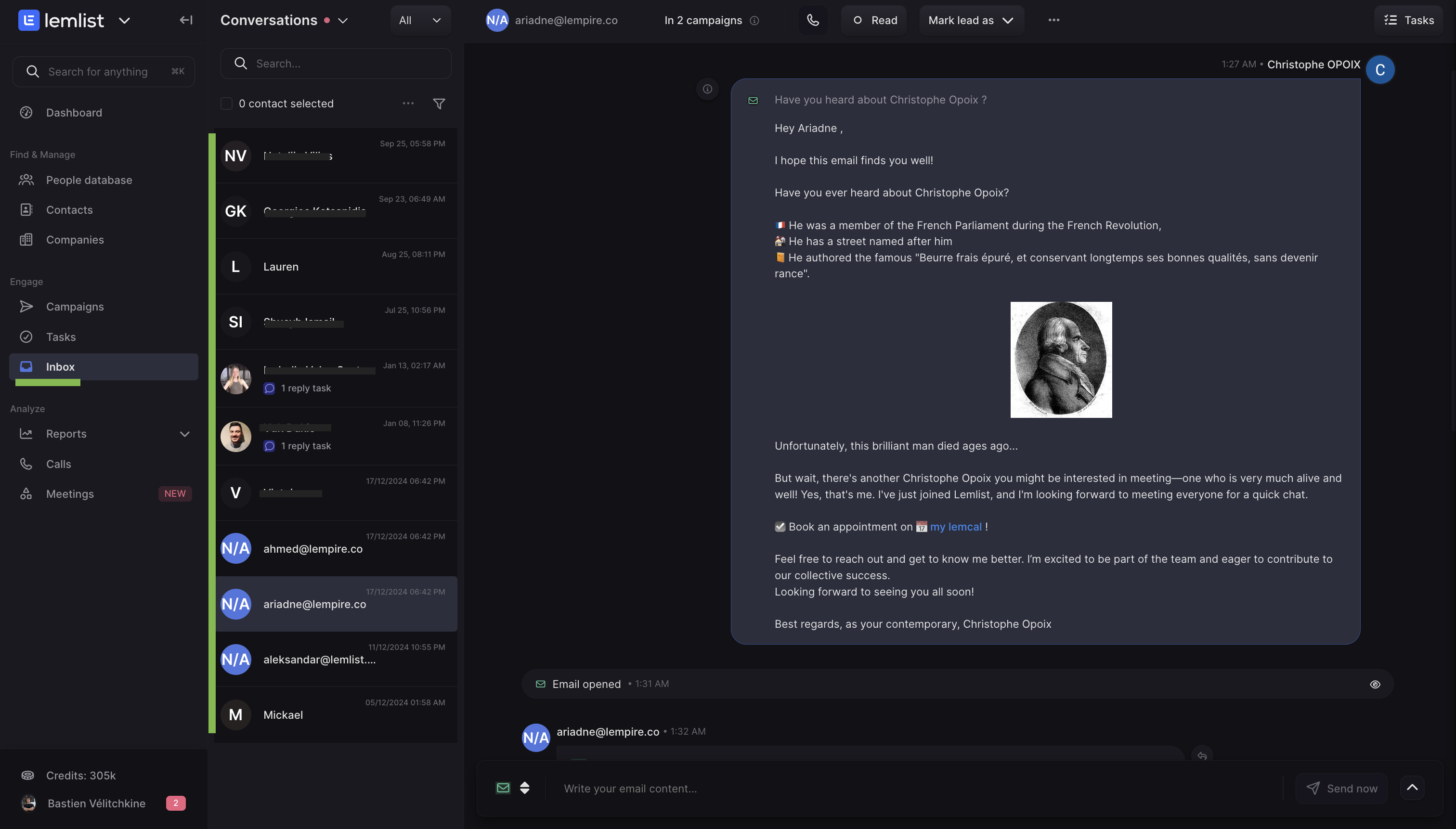Open the three-dot menu next to Mark lead as
The height and width of the screenshot is (829, 1456).
(1053, 21)
